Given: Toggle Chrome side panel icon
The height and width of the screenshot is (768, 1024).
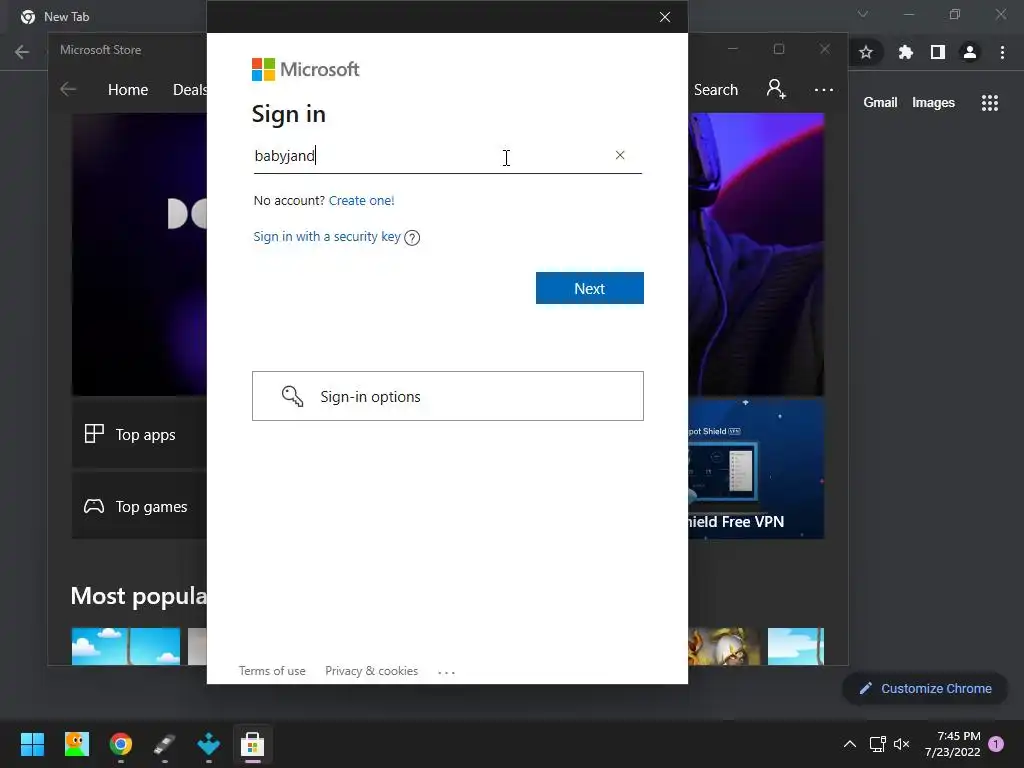Looking at the screenshot, I should tap(938, 52).
